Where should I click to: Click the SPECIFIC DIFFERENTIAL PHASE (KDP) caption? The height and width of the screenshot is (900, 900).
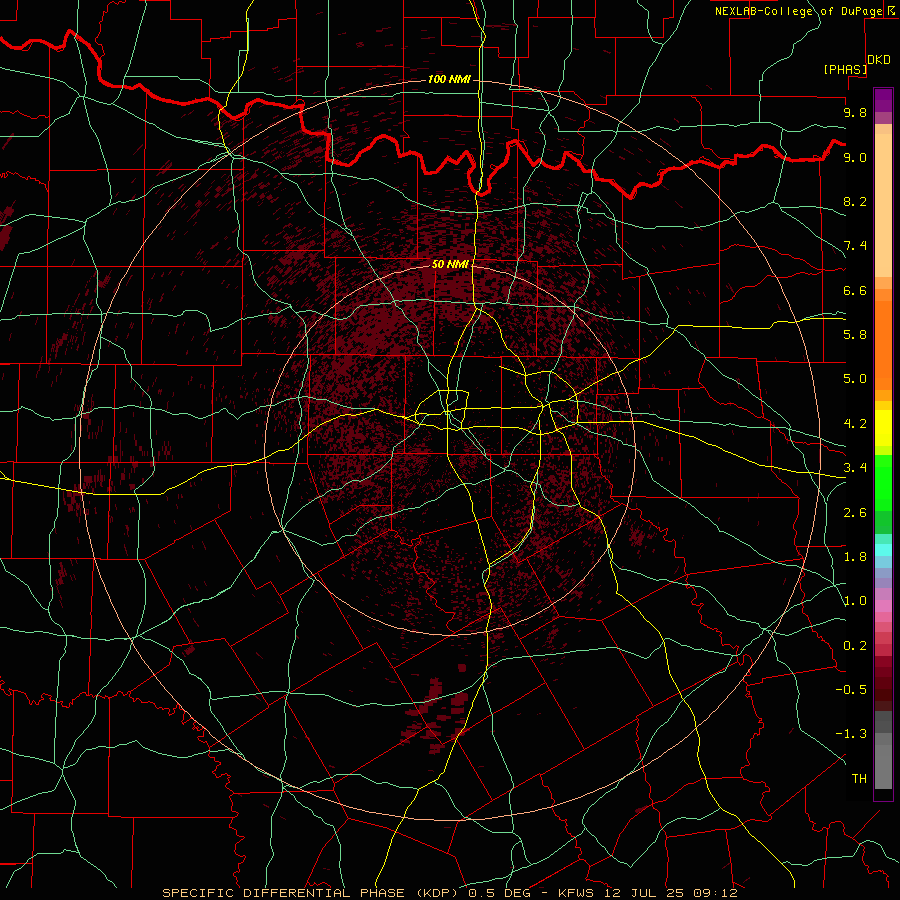(x=312, y=893)
